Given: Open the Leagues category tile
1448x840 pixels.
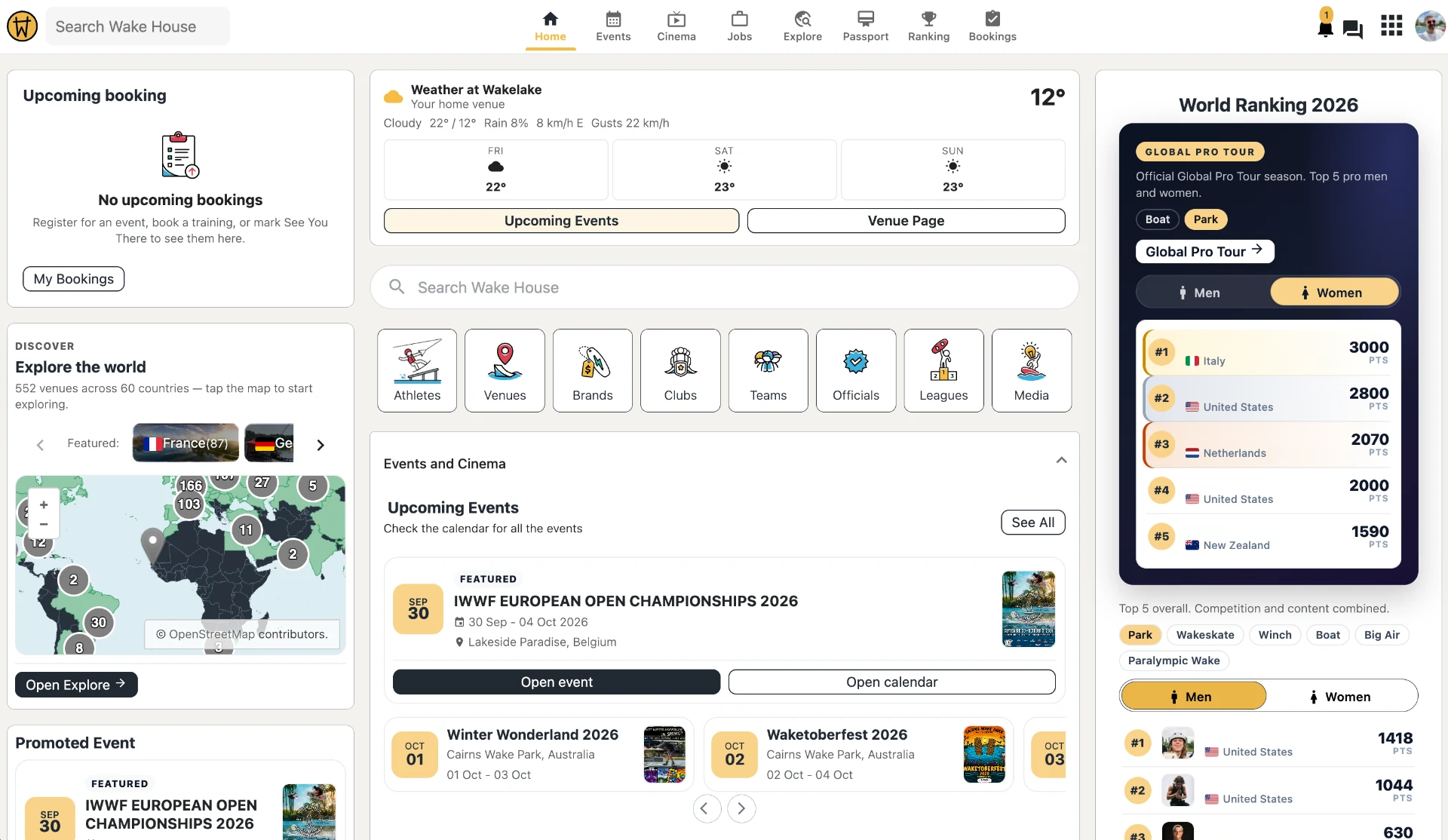Looking at the screenshot, I should click(x=943, y=370).
